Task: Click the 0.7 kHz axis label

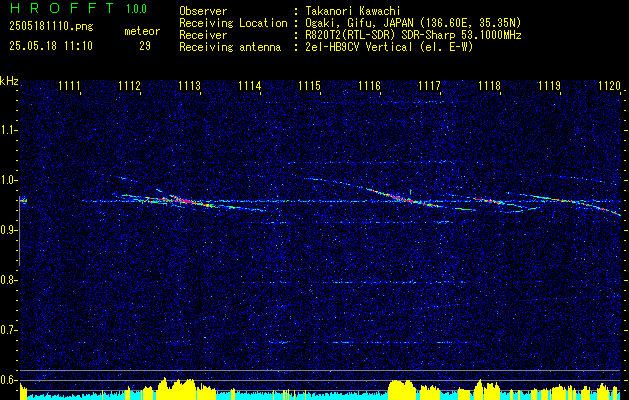Action: pyautogui.click(x=8, y=330)
